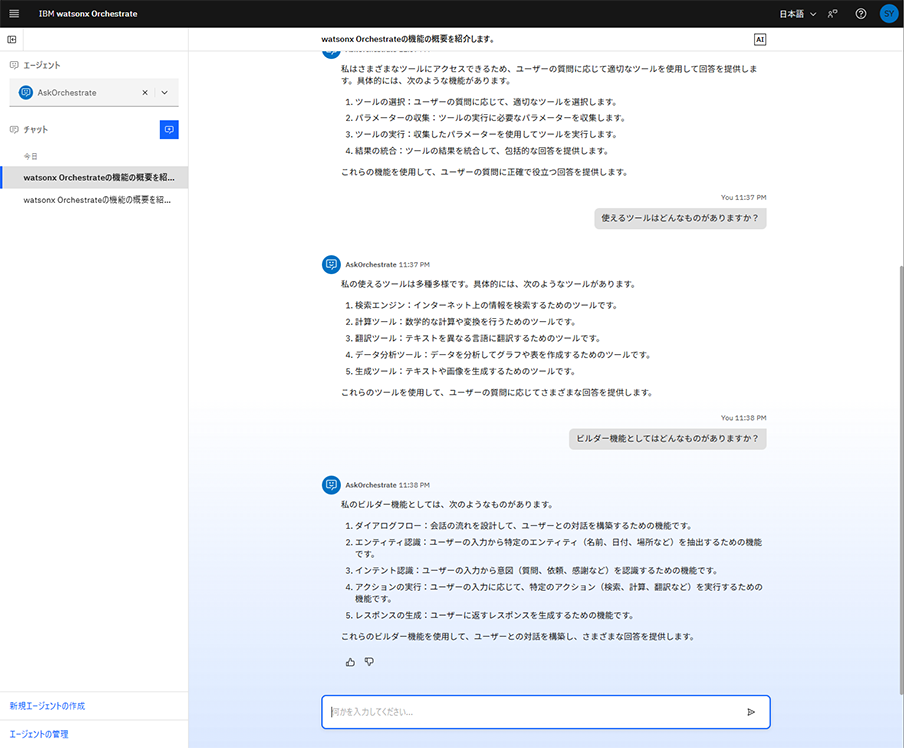Open the SY user profile avatar
This screenshot has width=904, height=748.
click(889, 14)
